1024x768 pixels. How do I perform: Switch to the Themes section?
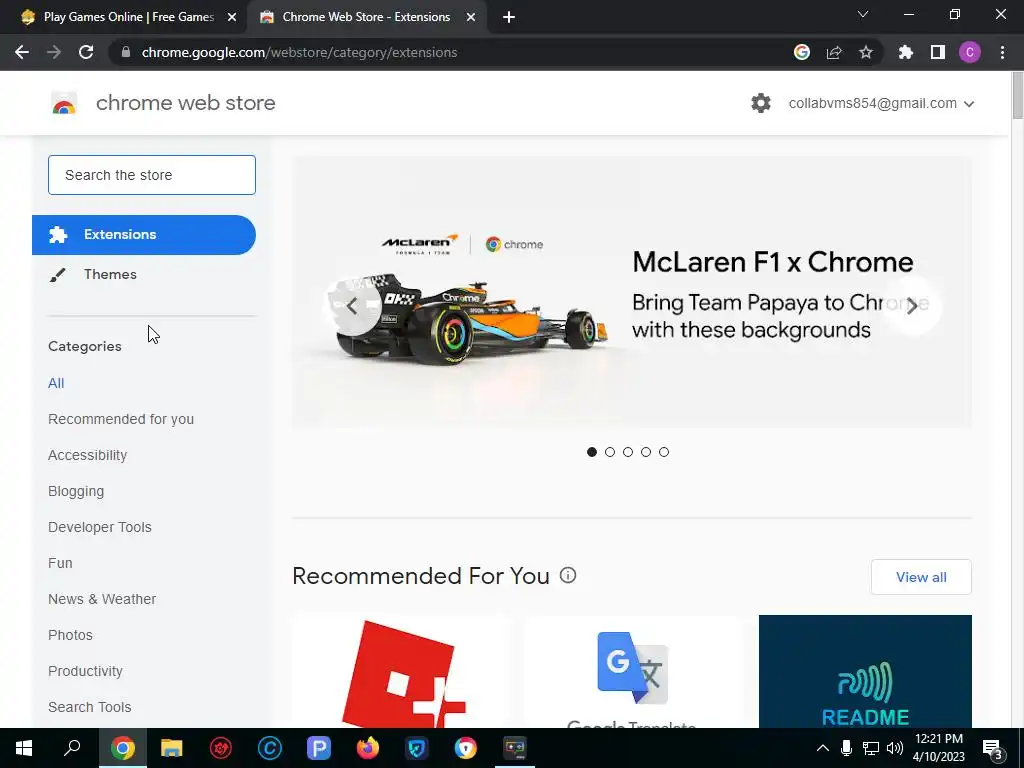coord(110,274)
